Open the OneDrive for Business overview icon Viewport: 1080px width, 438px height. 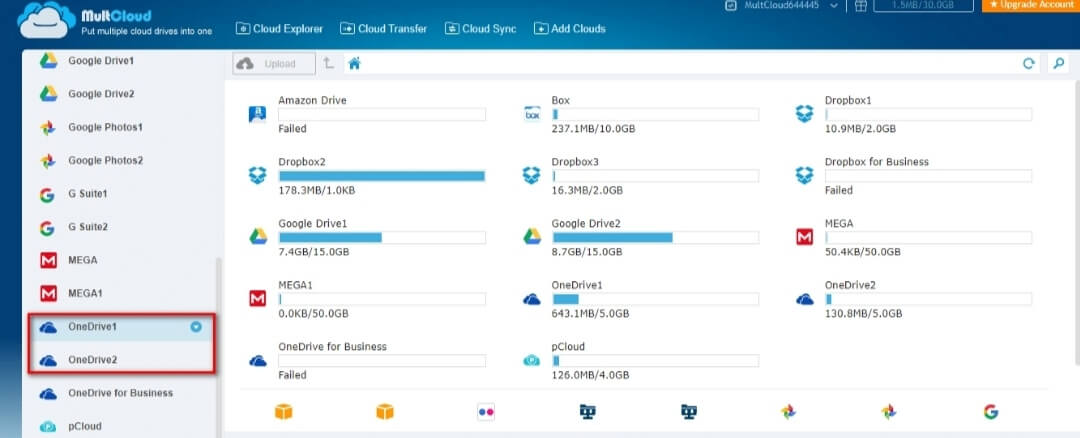point(258,361)
